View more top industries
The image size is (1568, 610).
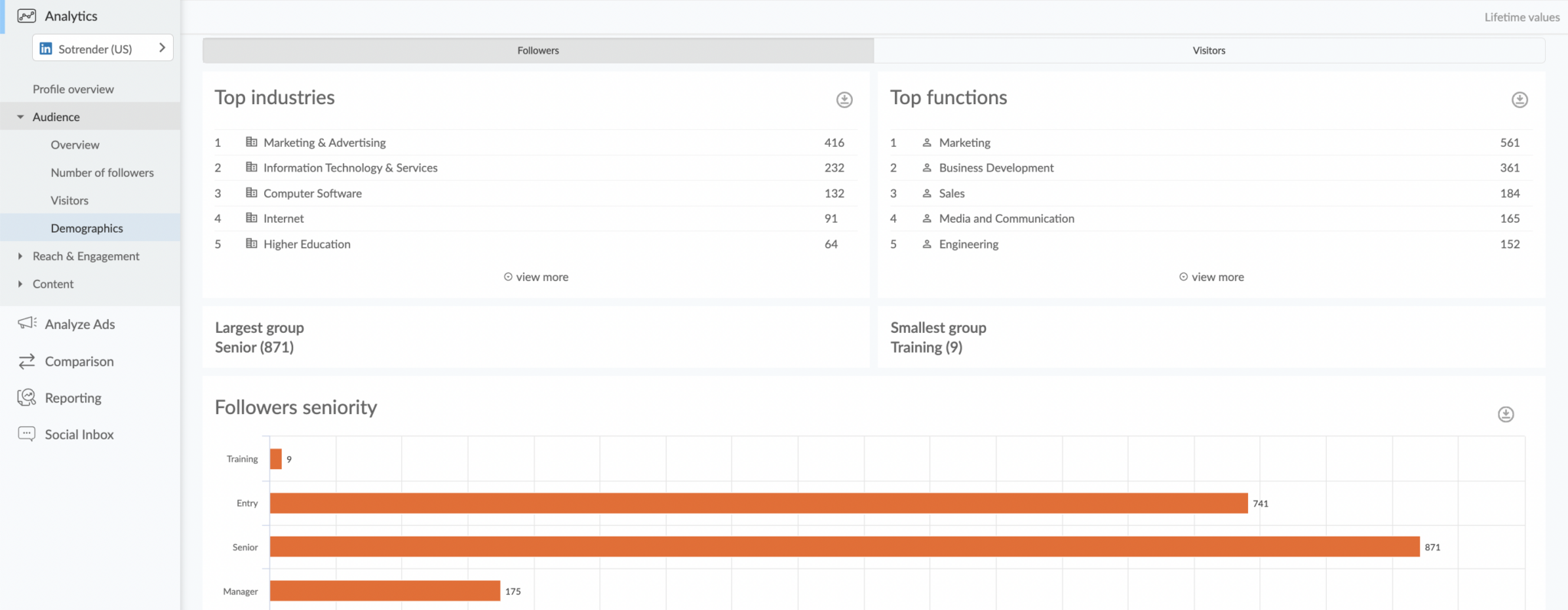click(536, 277)
